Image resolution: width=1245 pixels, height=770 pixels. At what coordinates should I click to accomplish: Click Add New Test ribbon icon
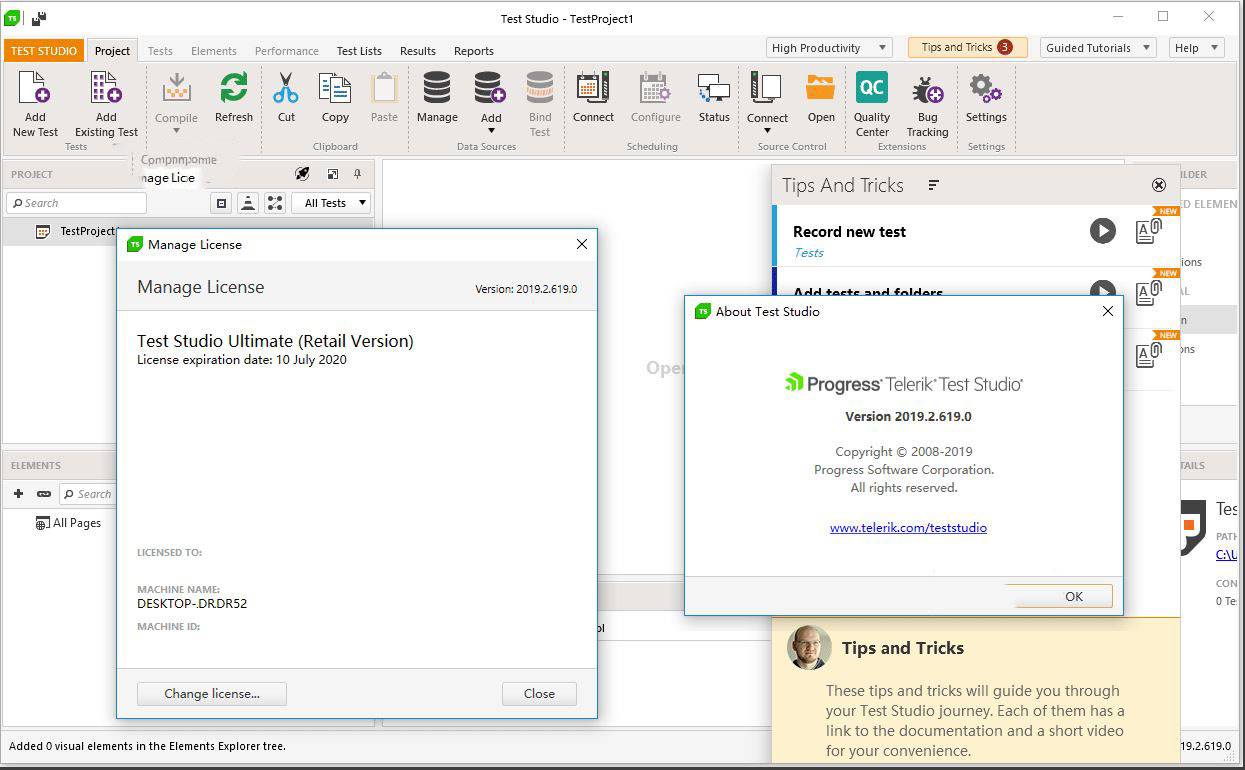tap(35, 90)
